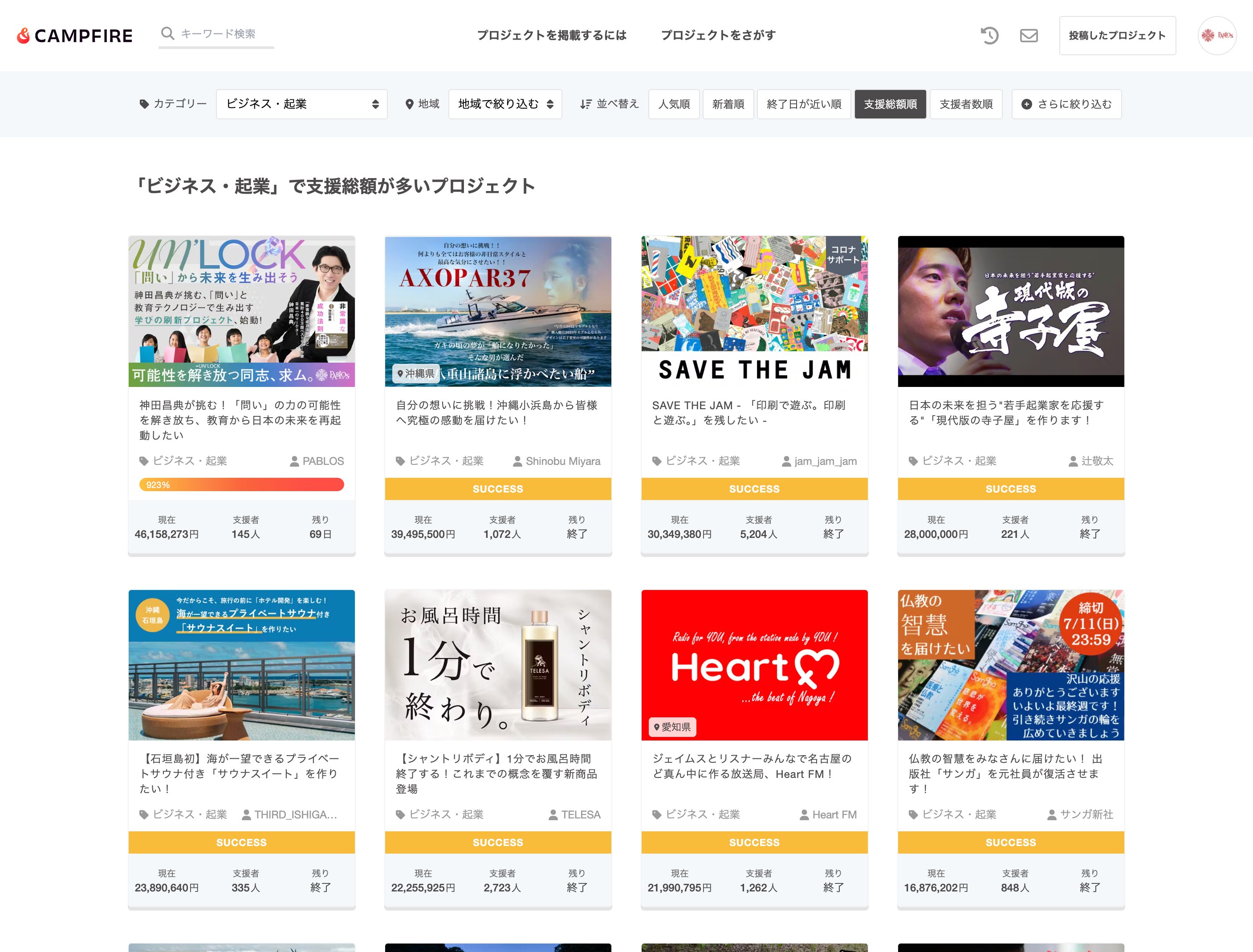This screenshot has height=952, width=1253.
Task: Click tag icon on Heart FM card
Action: (657, 815)
